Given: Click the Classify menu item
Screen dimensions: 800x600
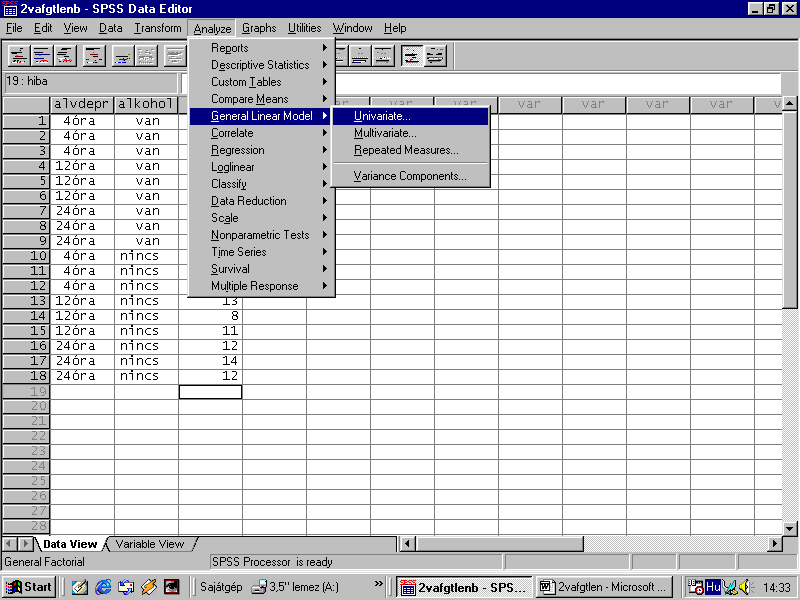Looking at the screenshot, I should pyautogui.click(x=262, y=184).
